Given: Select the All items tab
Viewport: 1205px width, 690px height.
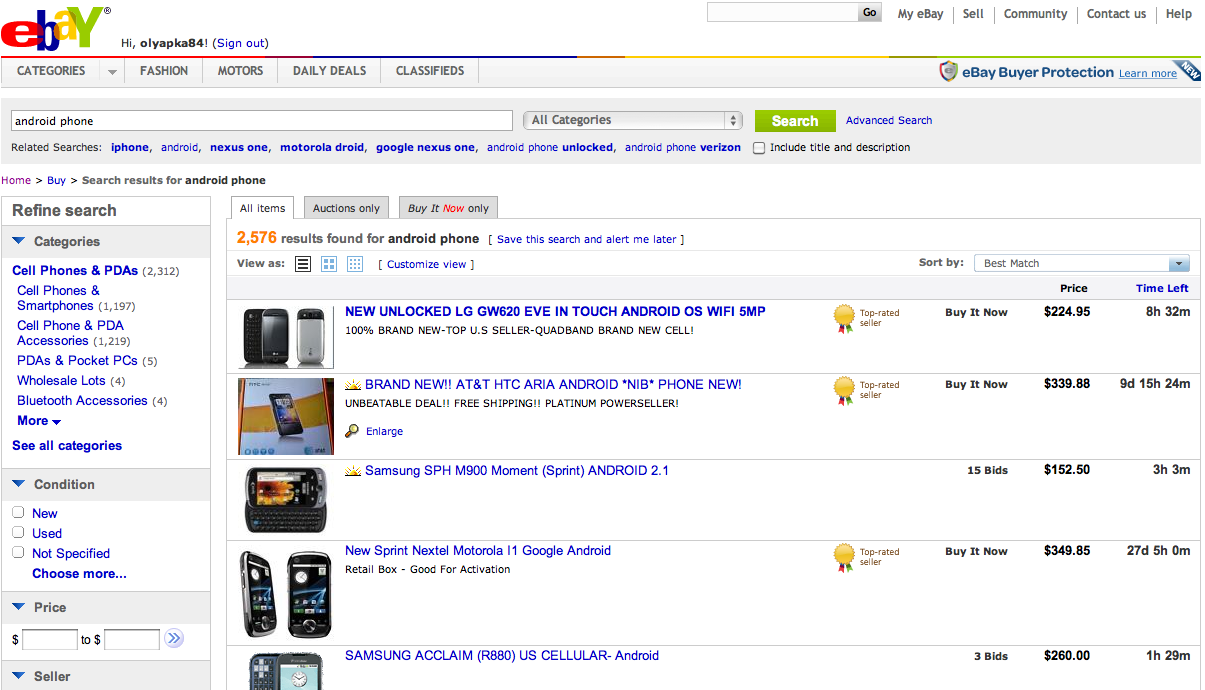Looking at the screenshot, I should [263, 208].
